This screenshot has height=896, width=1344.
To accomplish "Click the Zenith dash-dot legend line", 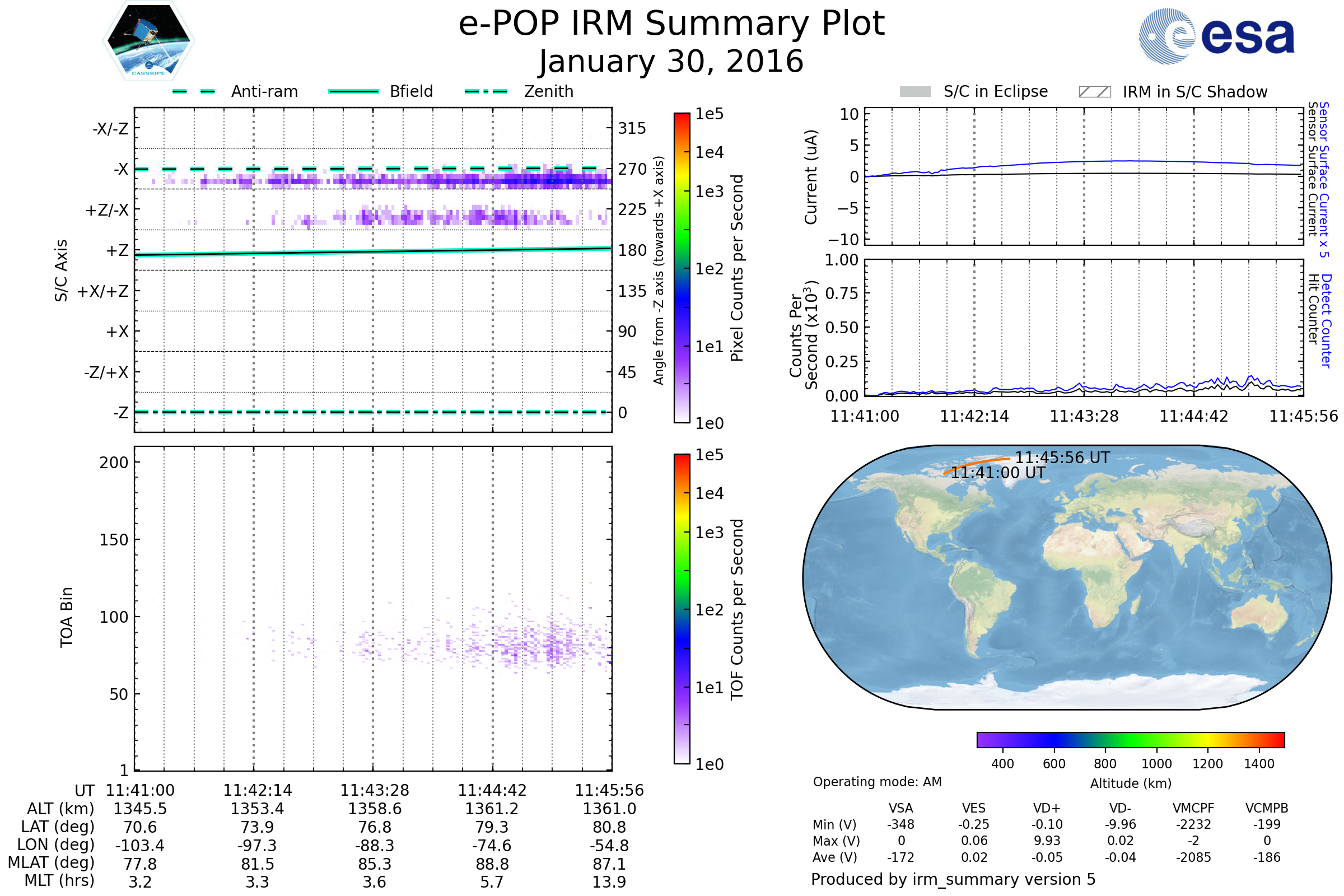I will point(486,91).
